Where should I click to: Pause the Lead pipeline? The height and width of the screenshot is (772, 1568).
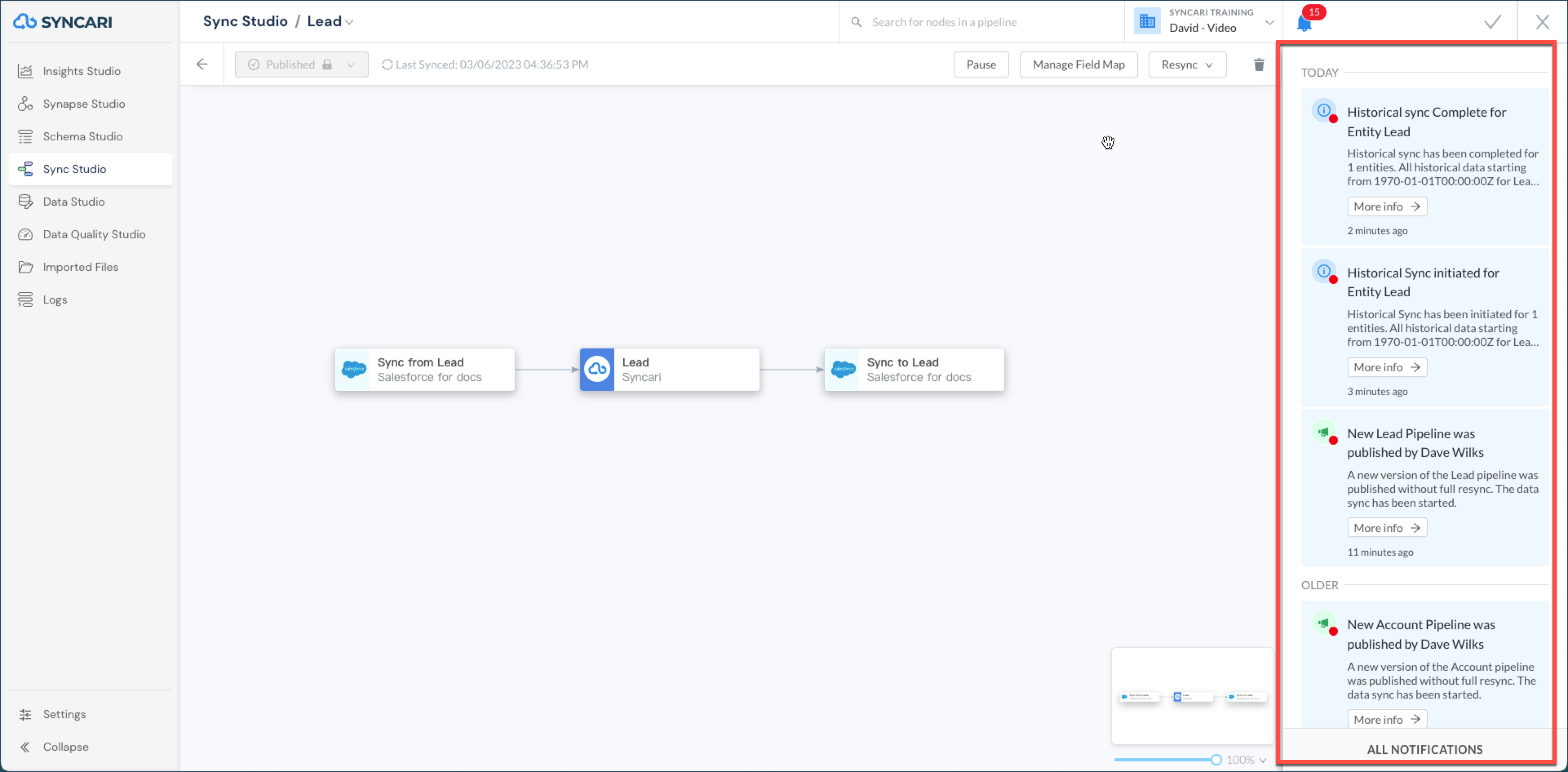(x=981, y=64)
